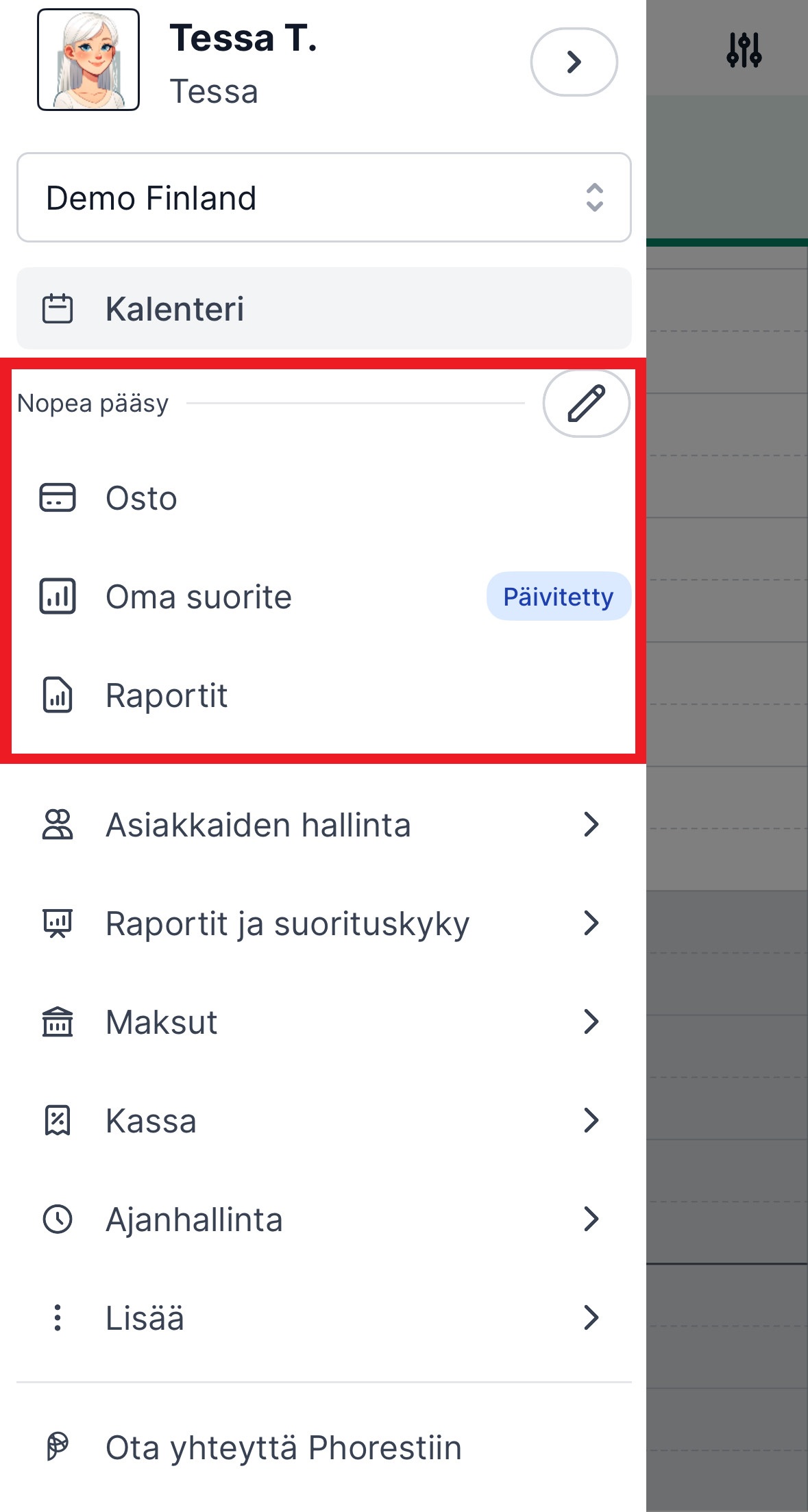
Task: Click the calendar icon beside Kalenteri
Action: [x=58, y=308]
